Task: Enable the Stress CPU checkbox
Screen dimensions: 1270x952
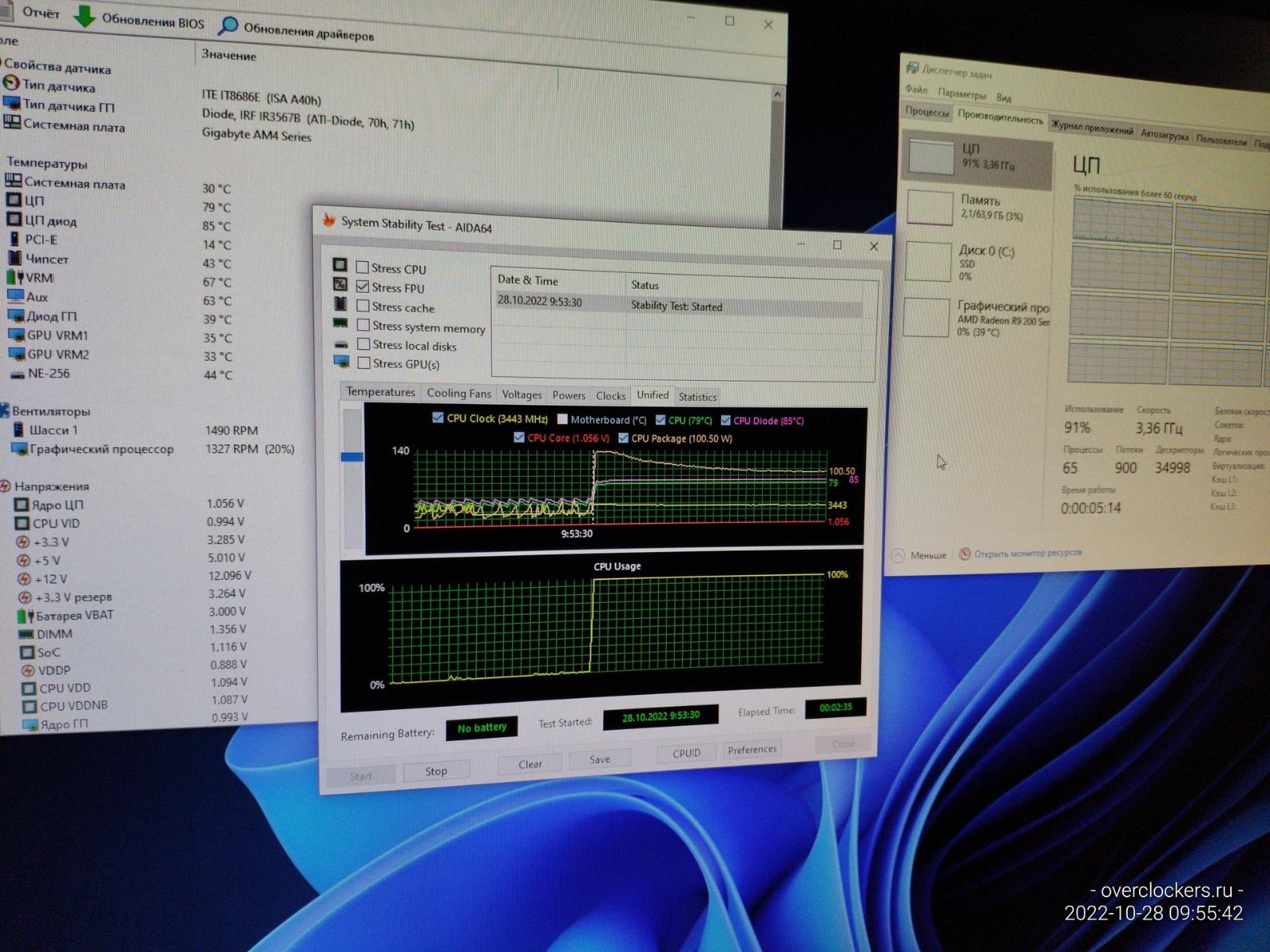Action: click(362, 267)
